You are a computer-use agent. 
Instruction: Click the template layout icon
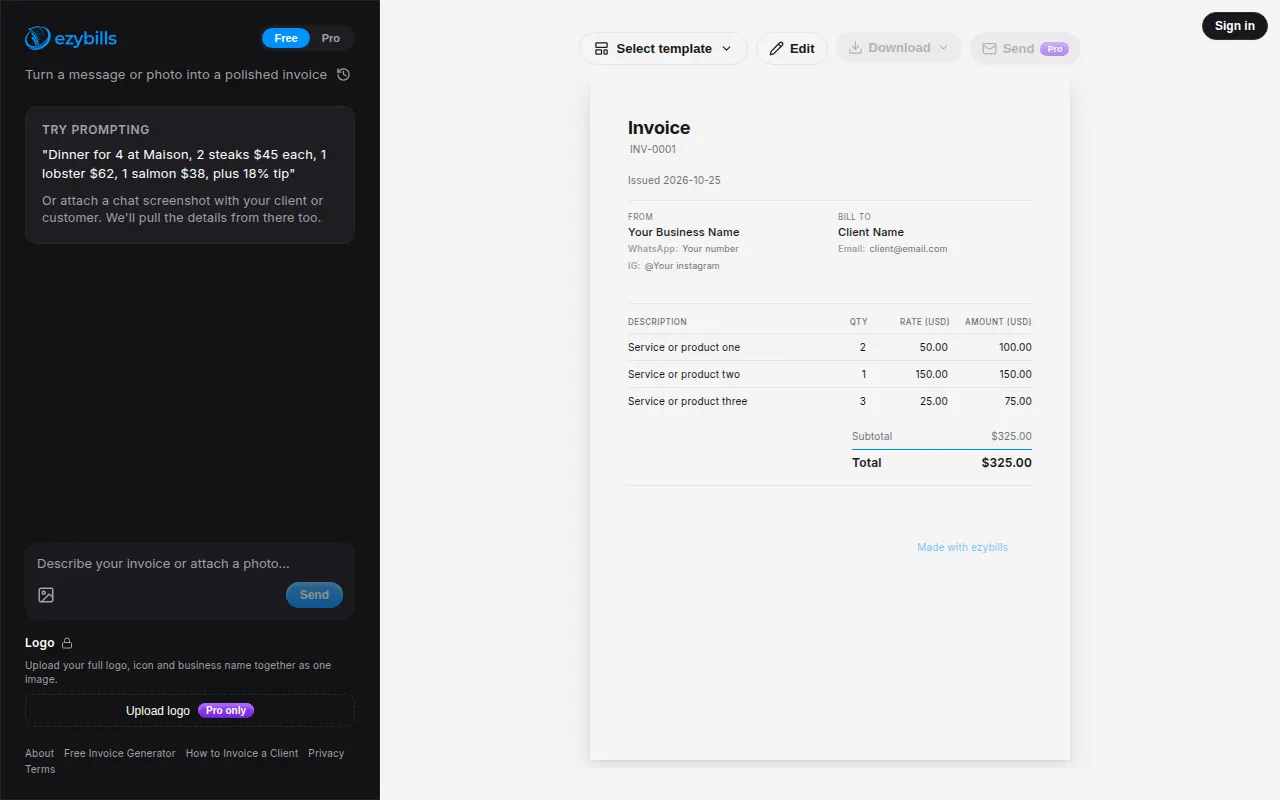click(601, 48)
